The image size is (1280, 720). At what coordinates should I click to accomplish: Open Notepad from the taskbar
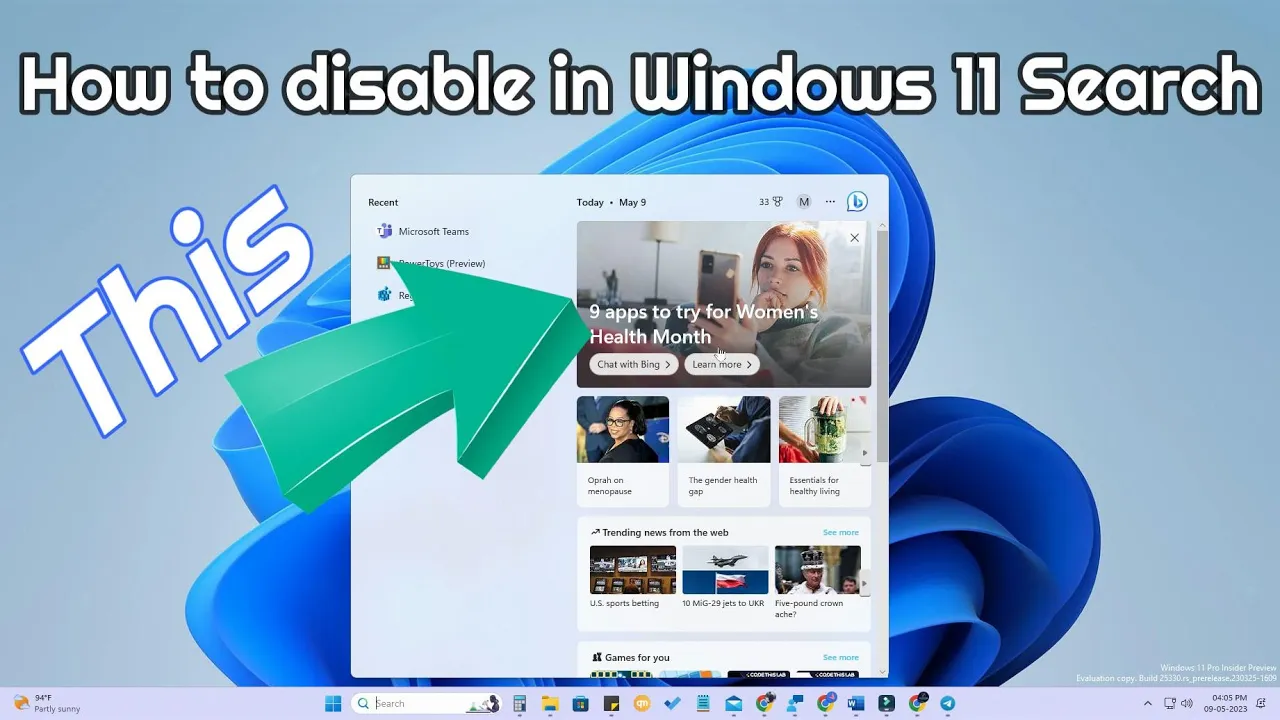point(703,703)
